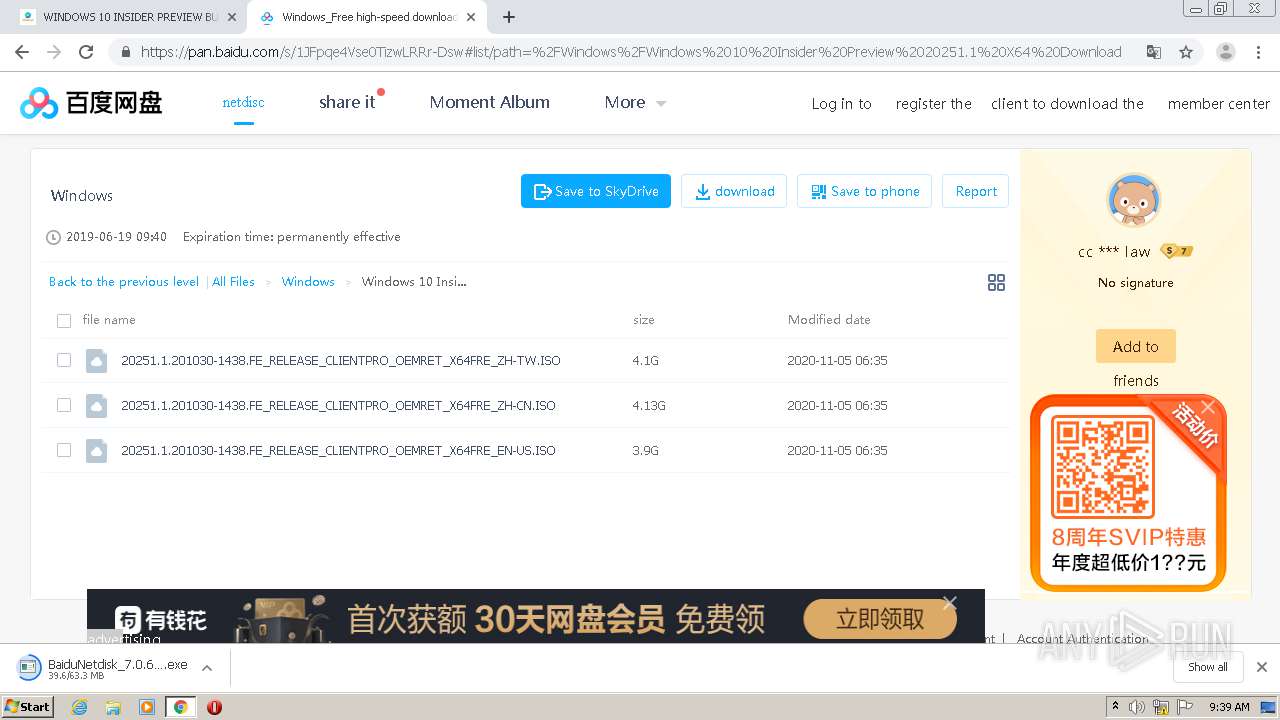The image size is (1280, 720).
Task: Open the Windows Start menu
Action: pos(28,706)
